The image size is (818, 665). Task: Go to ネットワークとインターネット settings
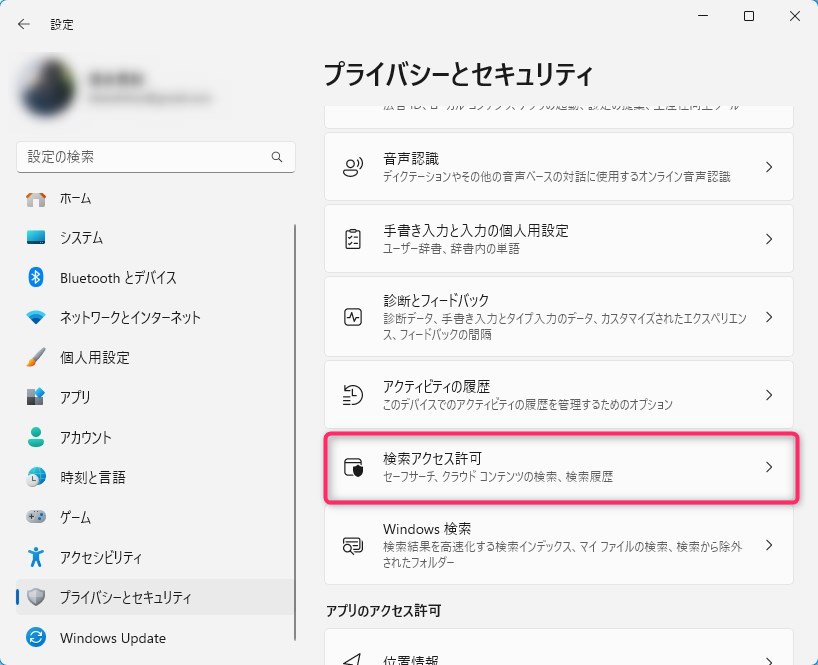pyautogui.click(x=130, y=318)
